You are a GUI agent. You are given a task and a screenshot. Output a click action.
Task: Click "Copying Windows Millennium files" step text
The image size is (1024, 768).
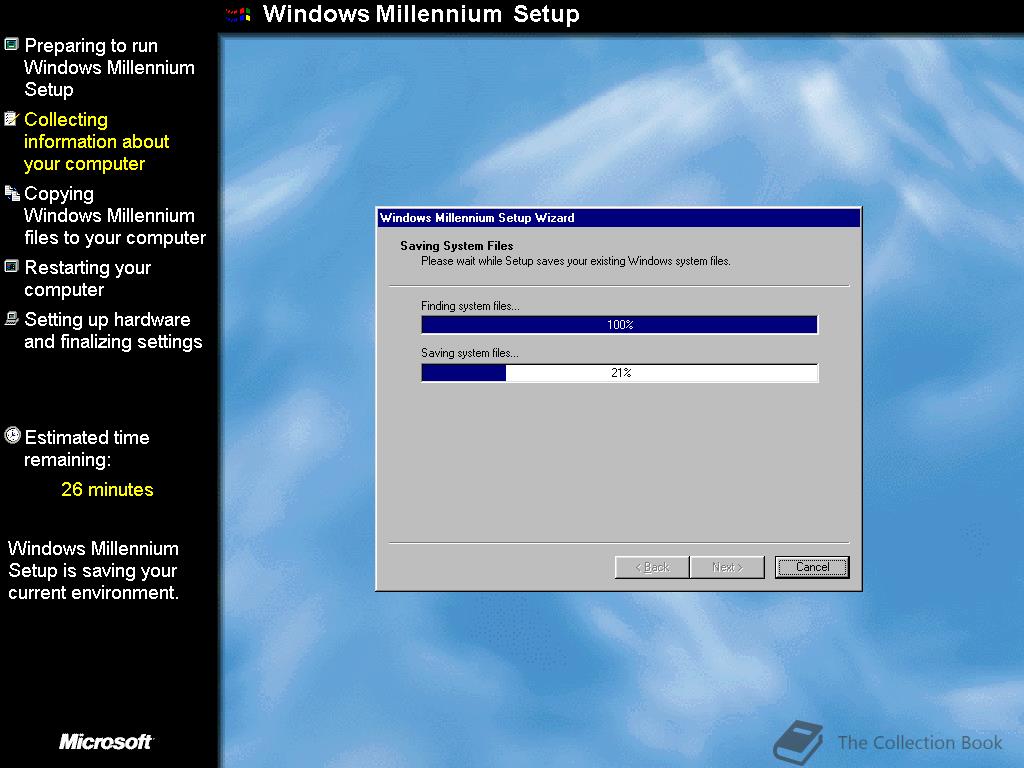115,216
